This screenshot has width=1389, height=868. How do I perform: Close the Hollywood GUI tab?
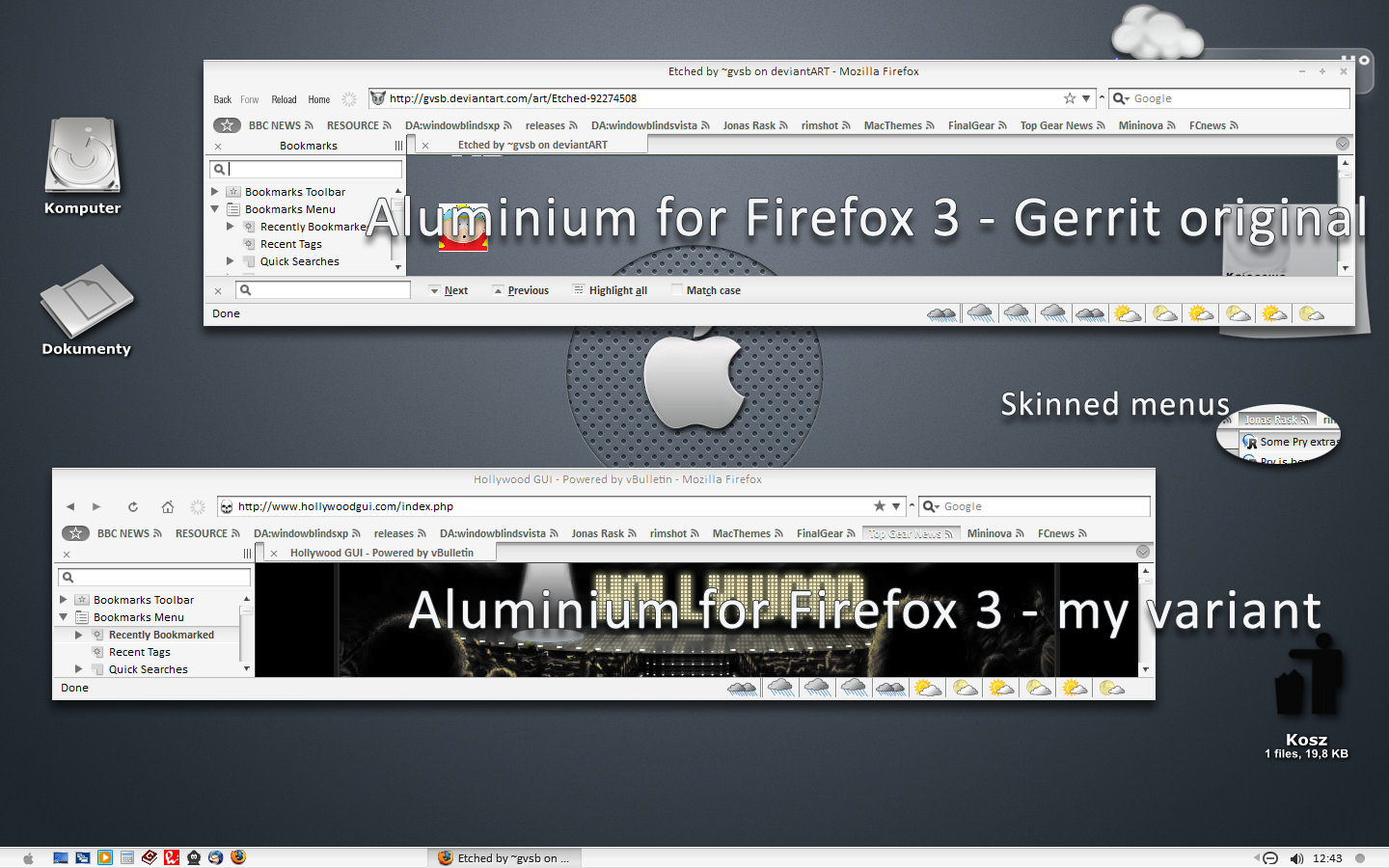[274, 554]
